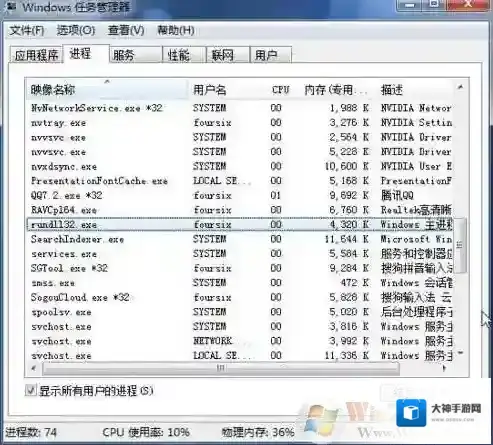Click the 472 K memory value
Image resolution: width=493 pixels, height=445 pixels.
point(354,283)
